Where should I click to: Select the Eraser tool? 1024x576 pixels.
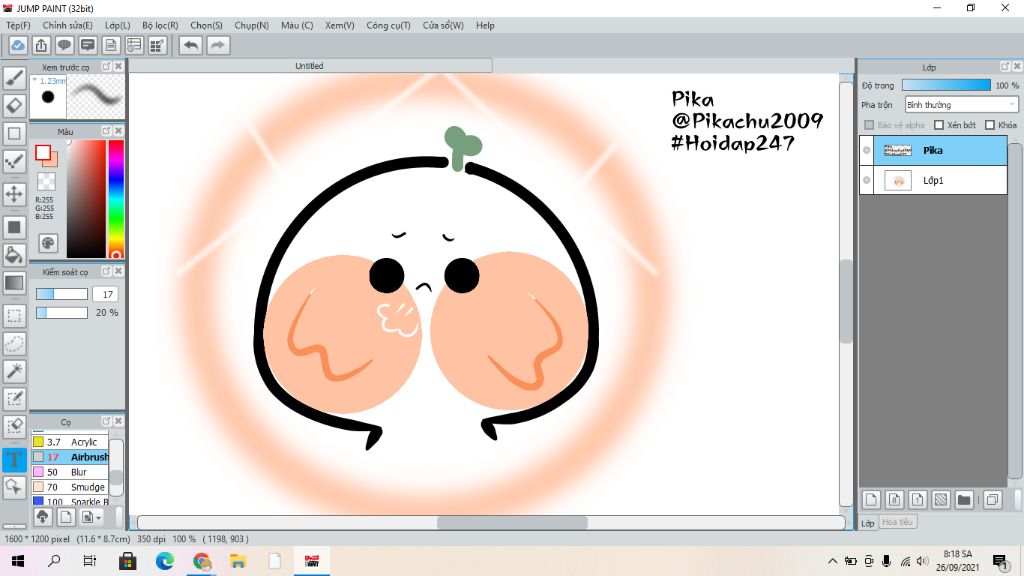tap(14, 105)
